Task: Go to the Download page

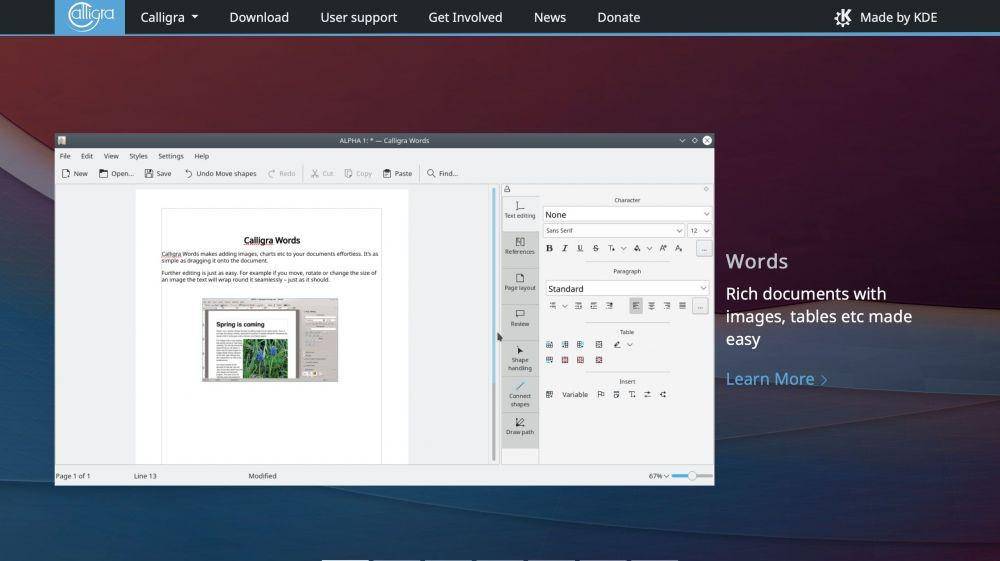Action: pyautogui.click(x=259, y=18)
